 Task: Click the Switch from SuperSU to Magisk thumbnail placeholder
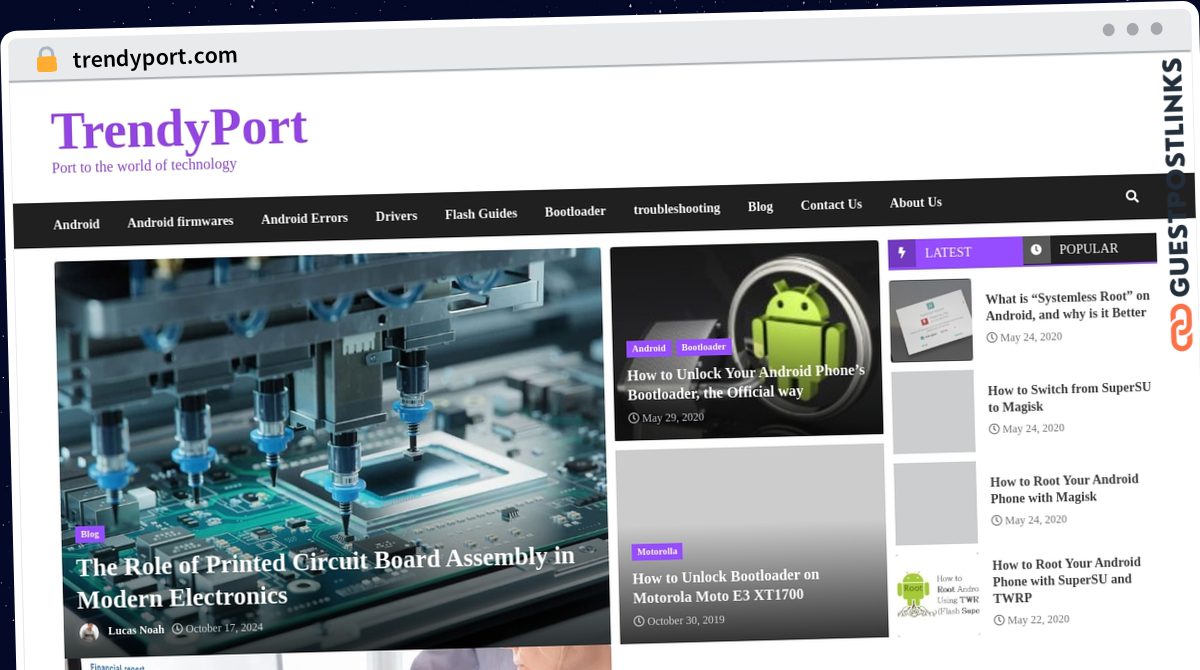pos(933,412)
